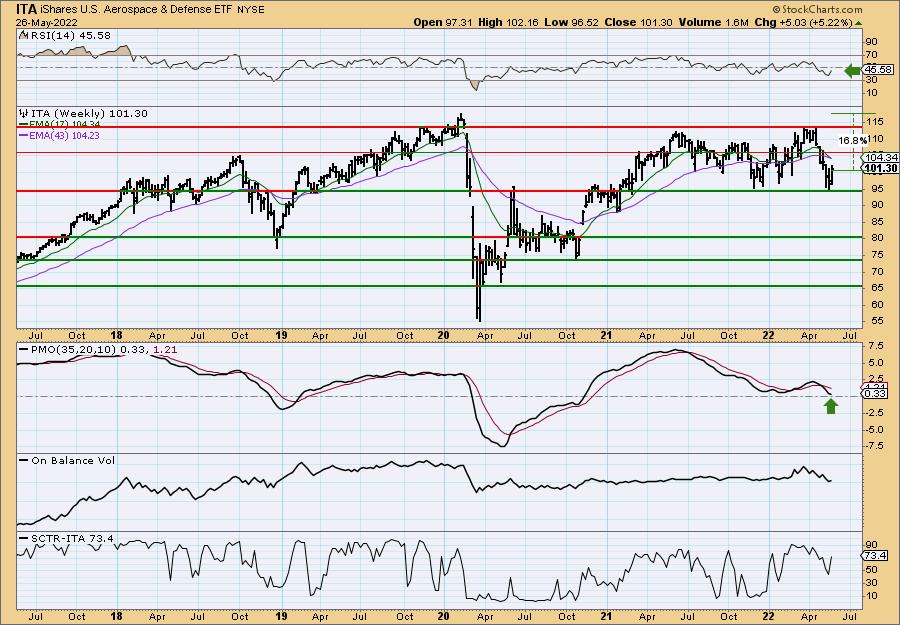The width and height of the screenshot is (900, 625).
Task: Click the 110 tick on the price axis
Action: pos(875,138)
